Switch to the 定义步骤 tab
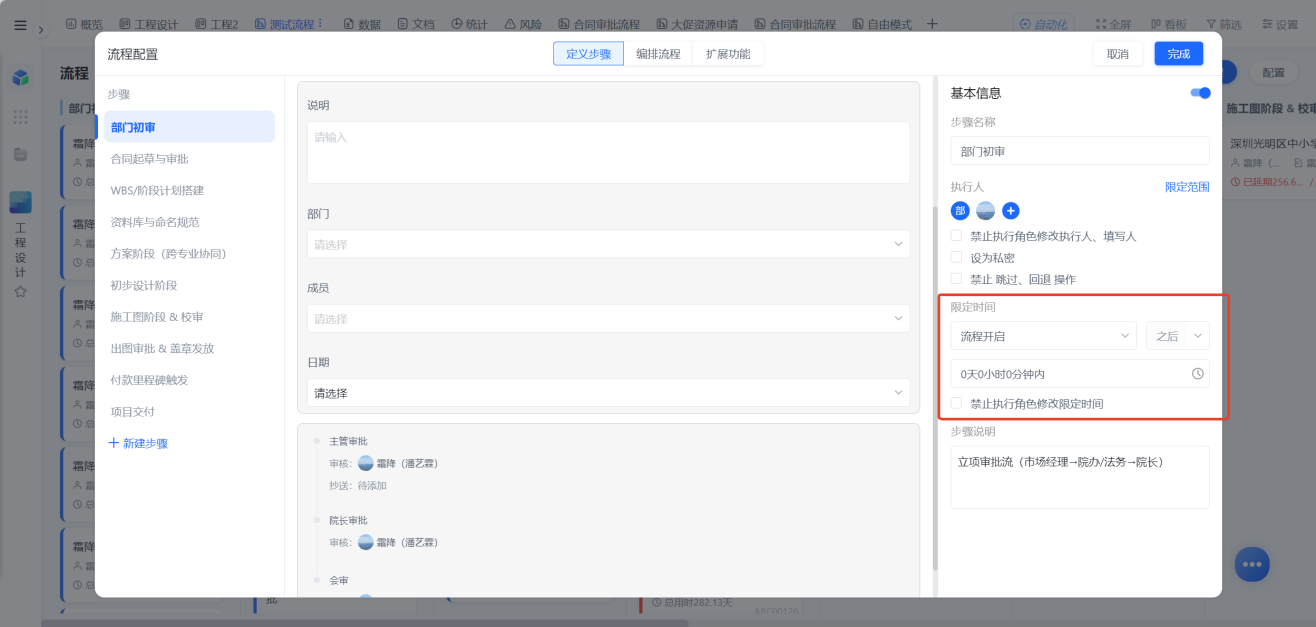This screenshot has width=1316, height=627. (588, 54)
